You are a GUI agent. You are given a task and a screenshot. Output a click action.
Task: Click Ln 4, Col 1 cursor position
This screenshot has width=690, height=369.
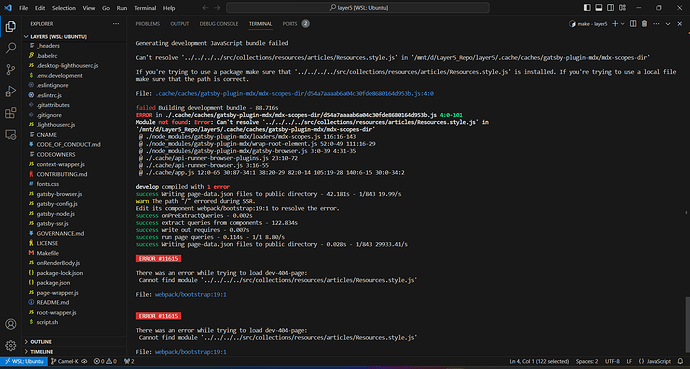click(538, 361)
